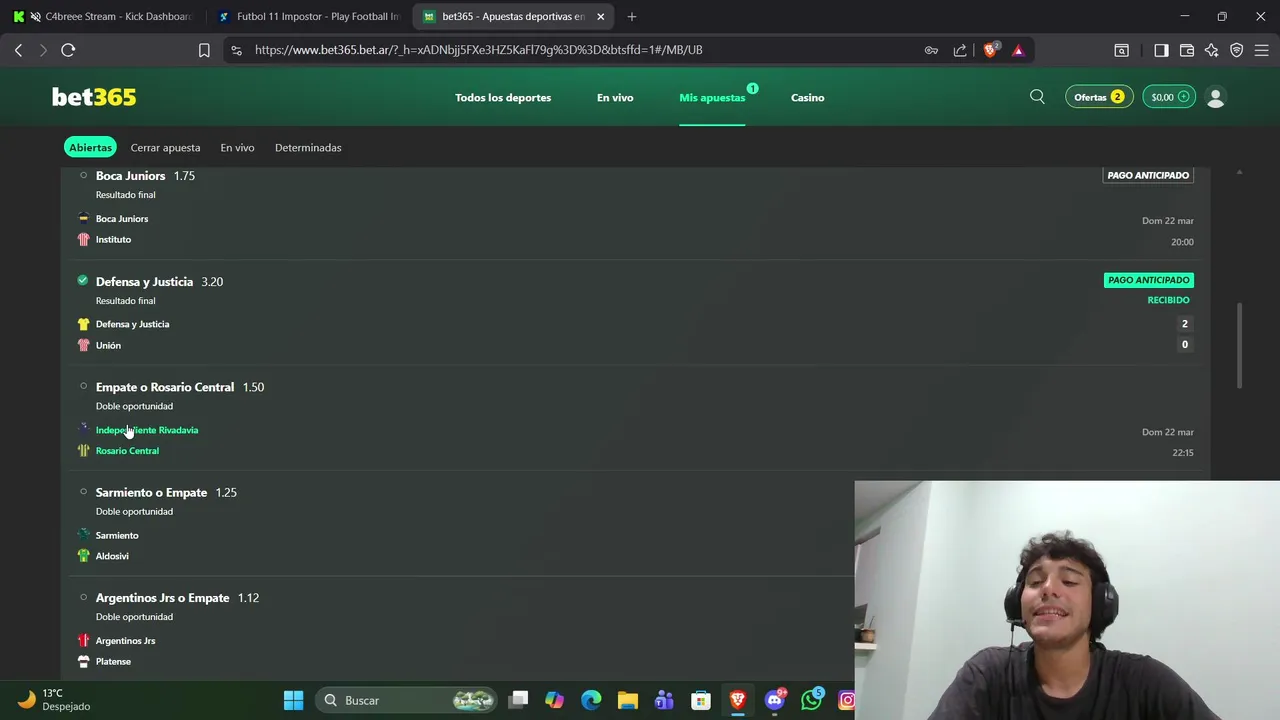Click the Boca Juniors team shirt icon

tap(83, 218)
